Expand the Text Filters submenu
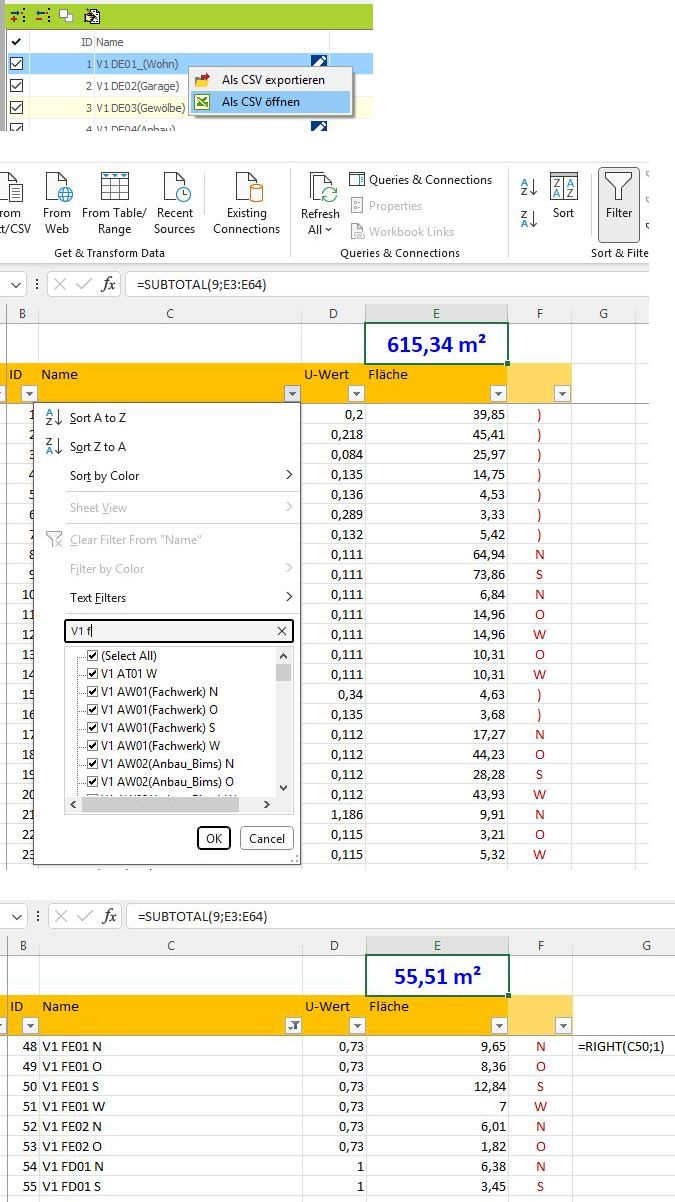 [180, 598]
